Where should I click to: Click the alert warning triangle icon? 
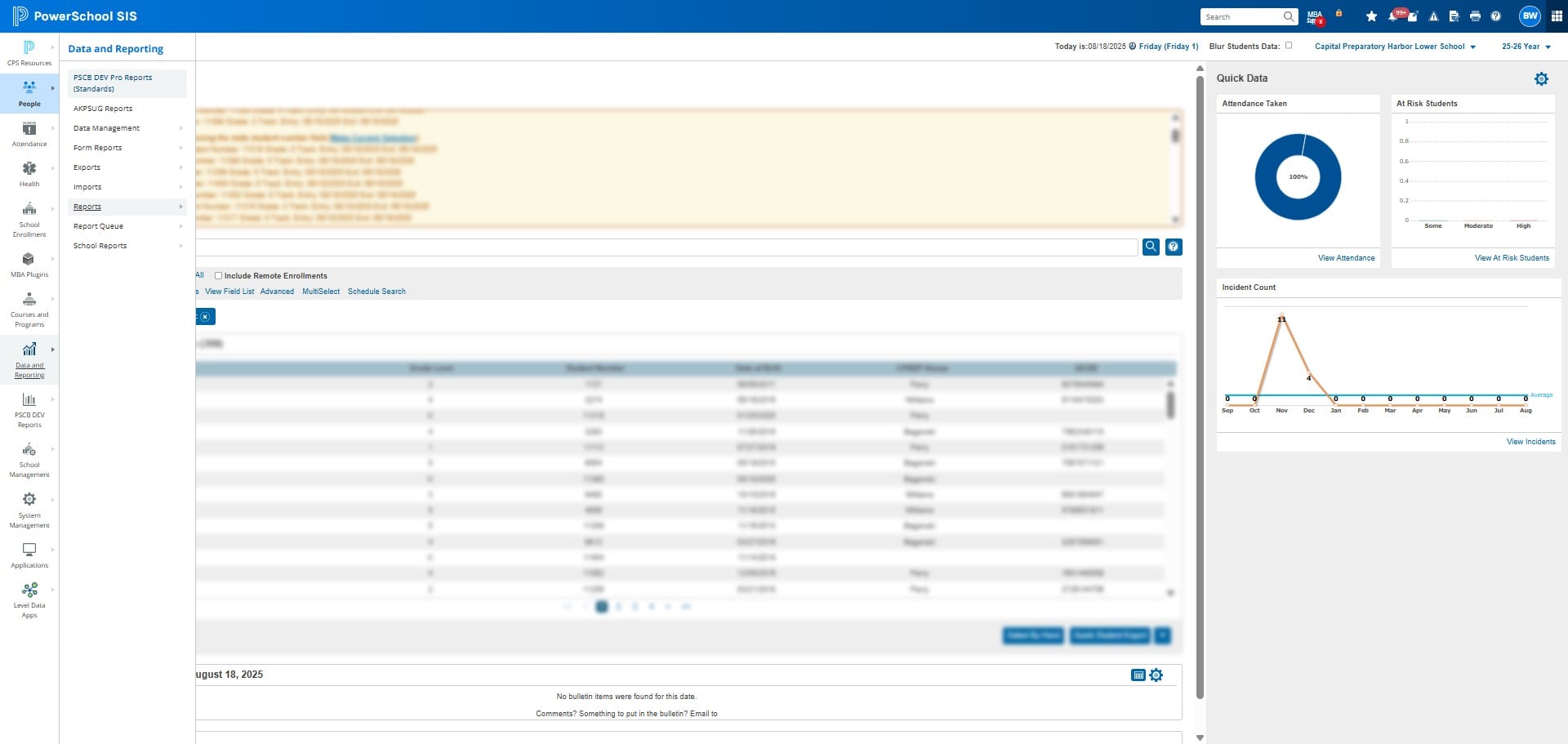(1433, 16)
